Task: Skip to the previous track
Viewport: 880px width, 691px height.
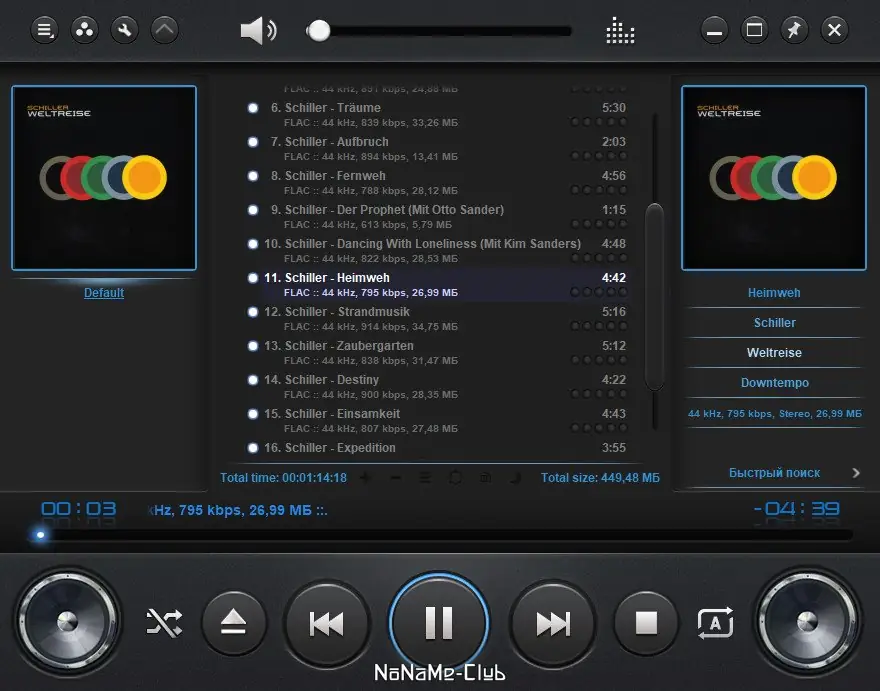Action: pyautogui.click(x=327, y=624)
